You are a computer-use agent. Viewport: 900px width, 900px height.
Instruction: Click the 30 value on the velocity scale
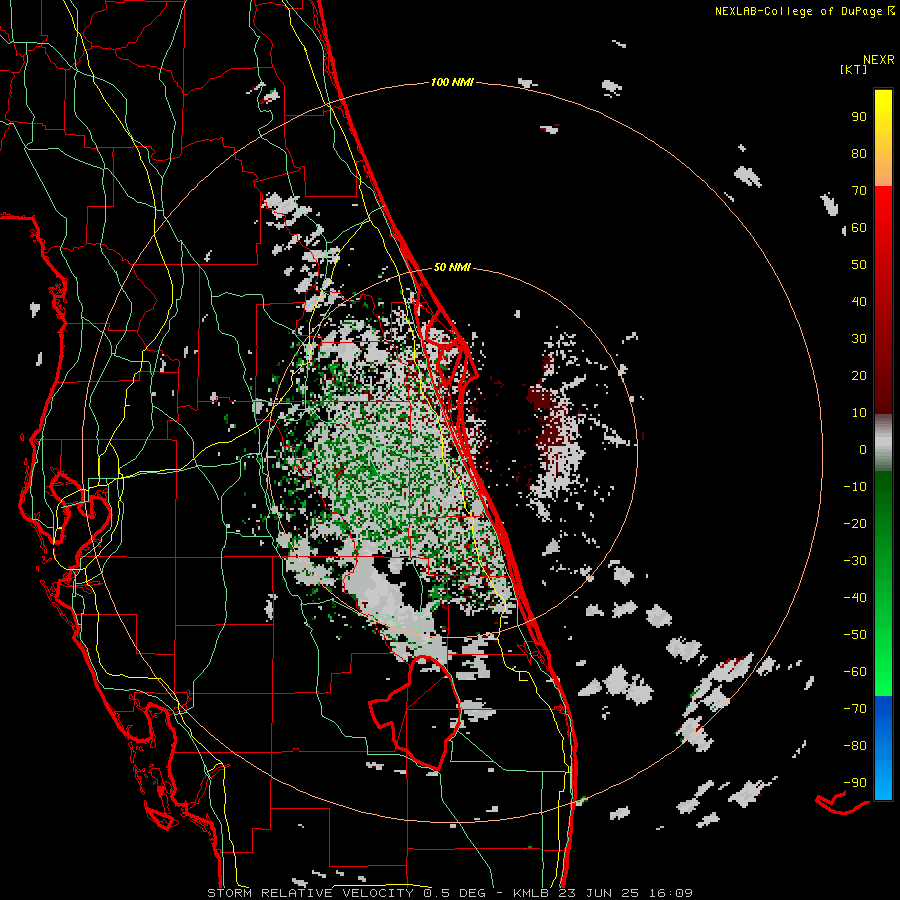pyautogui.click(x=859, y=339)
